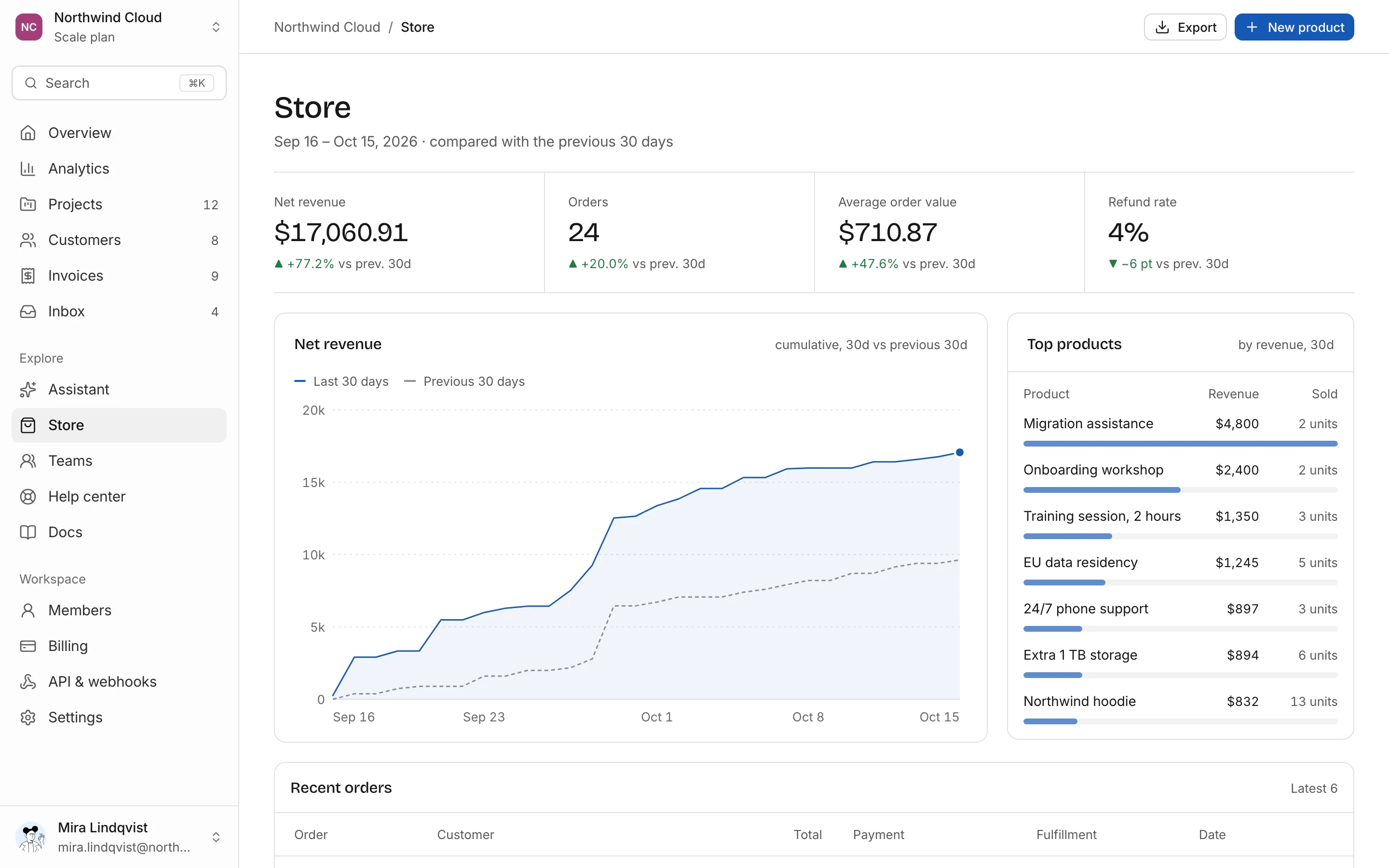Image resolution: width=1389 pixels, height=868 pixels.
Task: Click the Store shopping bag icon
Action: [28, 425]
